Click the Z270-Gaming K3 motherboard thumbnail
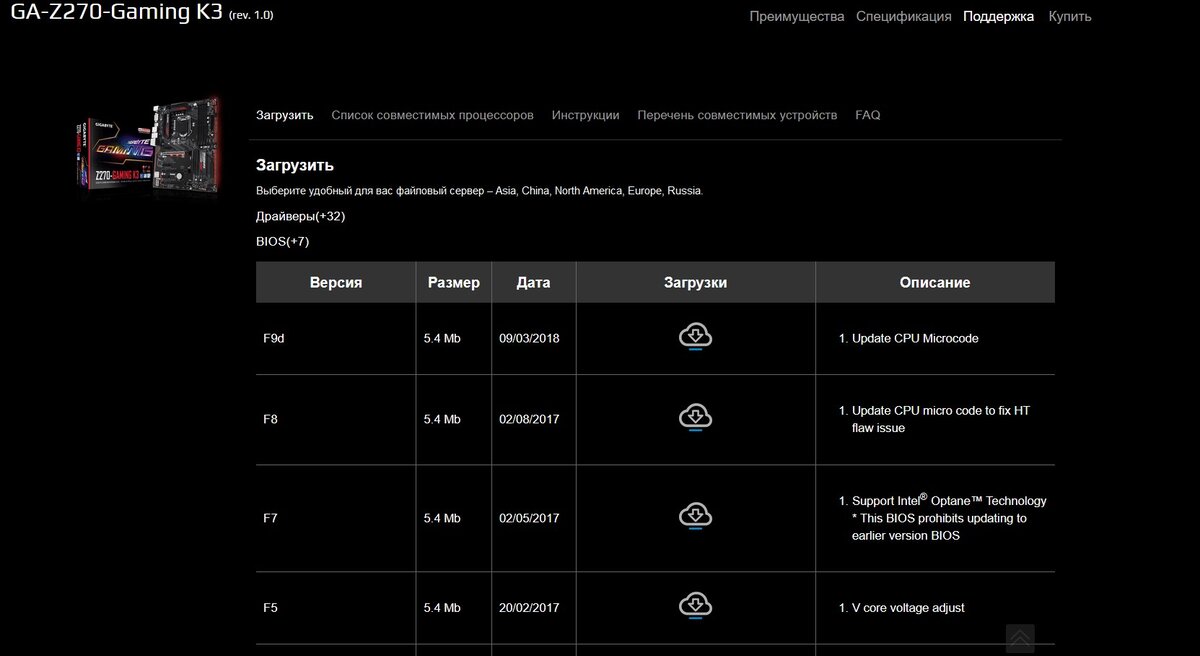 pyautogui.click(x=149, y=146)
